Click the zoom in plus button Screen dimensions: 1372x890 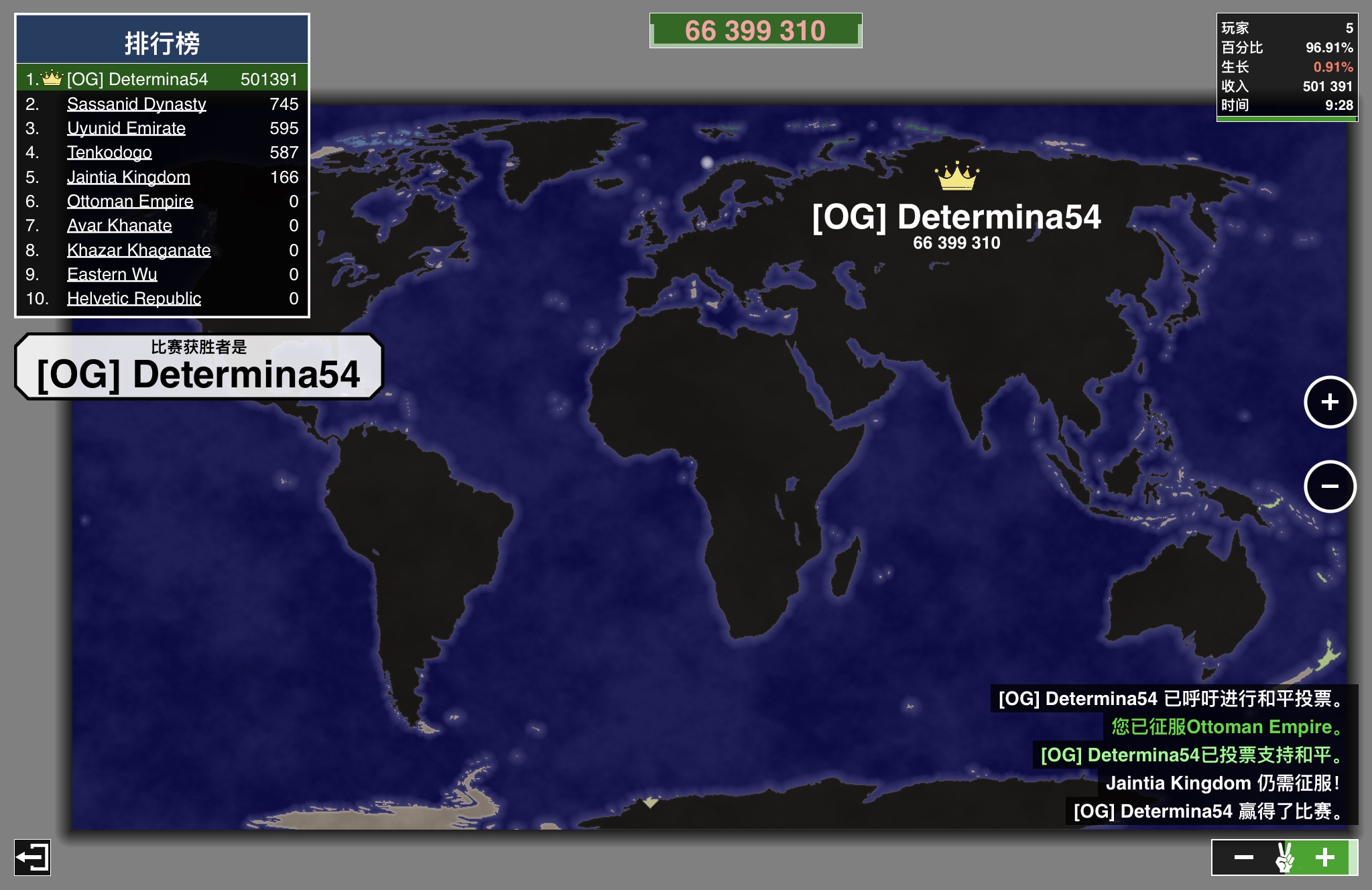[x=1330, y=402]
